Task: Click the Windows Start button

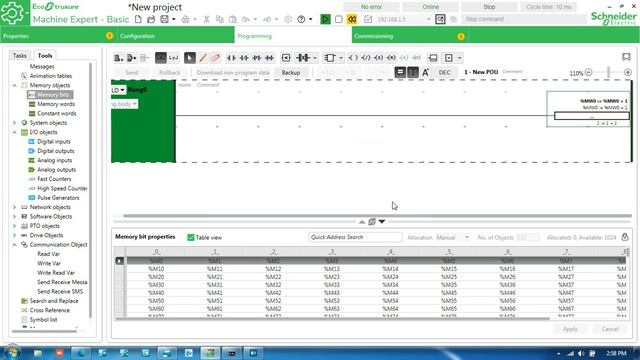Action: pyautogui.click(x=11, y=352)
